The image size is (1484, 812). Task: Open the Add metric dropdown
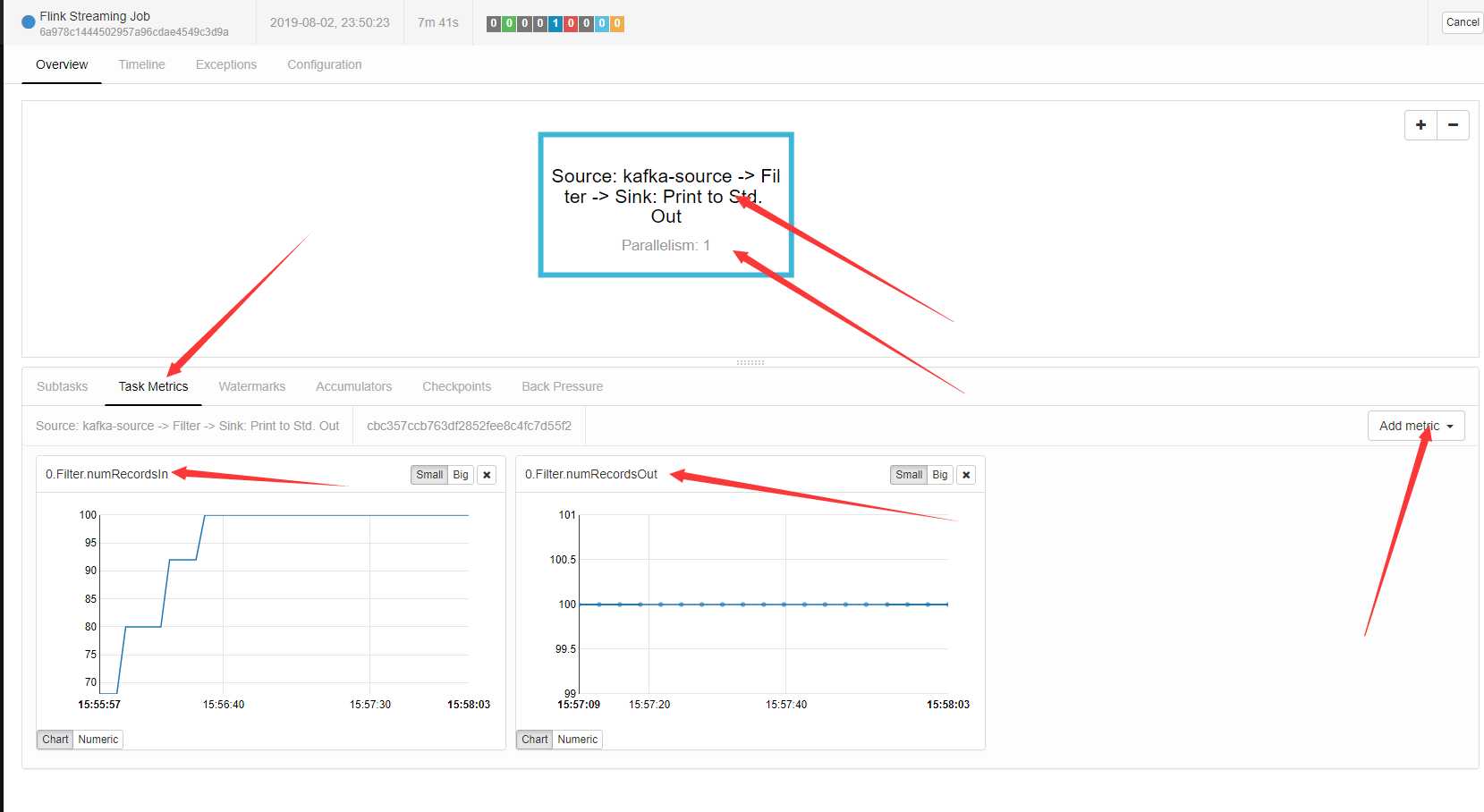tap(1416, 426)
